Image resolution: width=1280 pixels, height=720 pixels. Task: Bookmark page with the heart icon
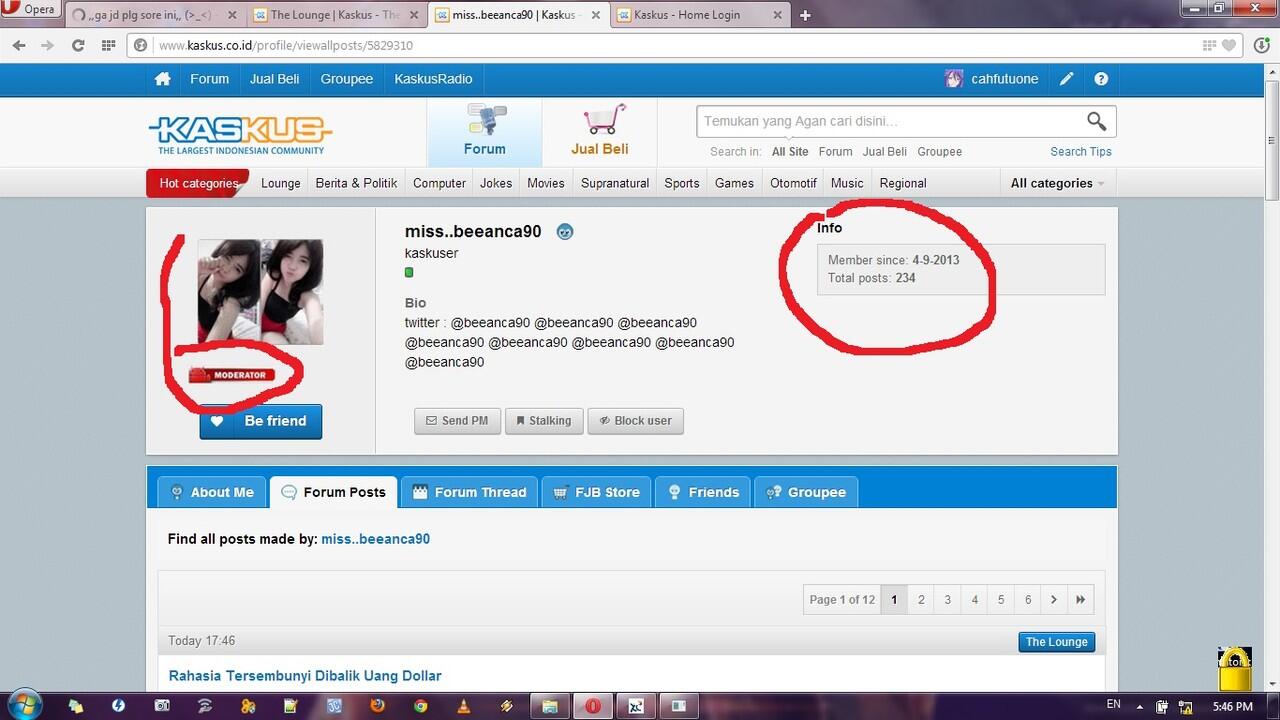[x=1230, y=45]
